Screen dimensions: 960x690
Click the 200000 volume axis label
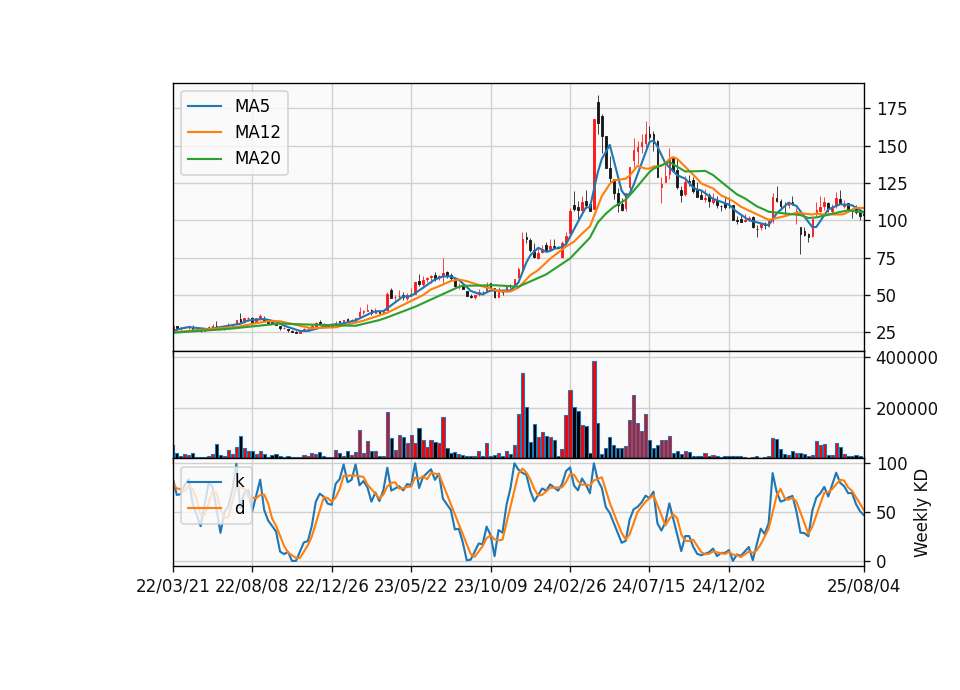[x=907, y=409]
